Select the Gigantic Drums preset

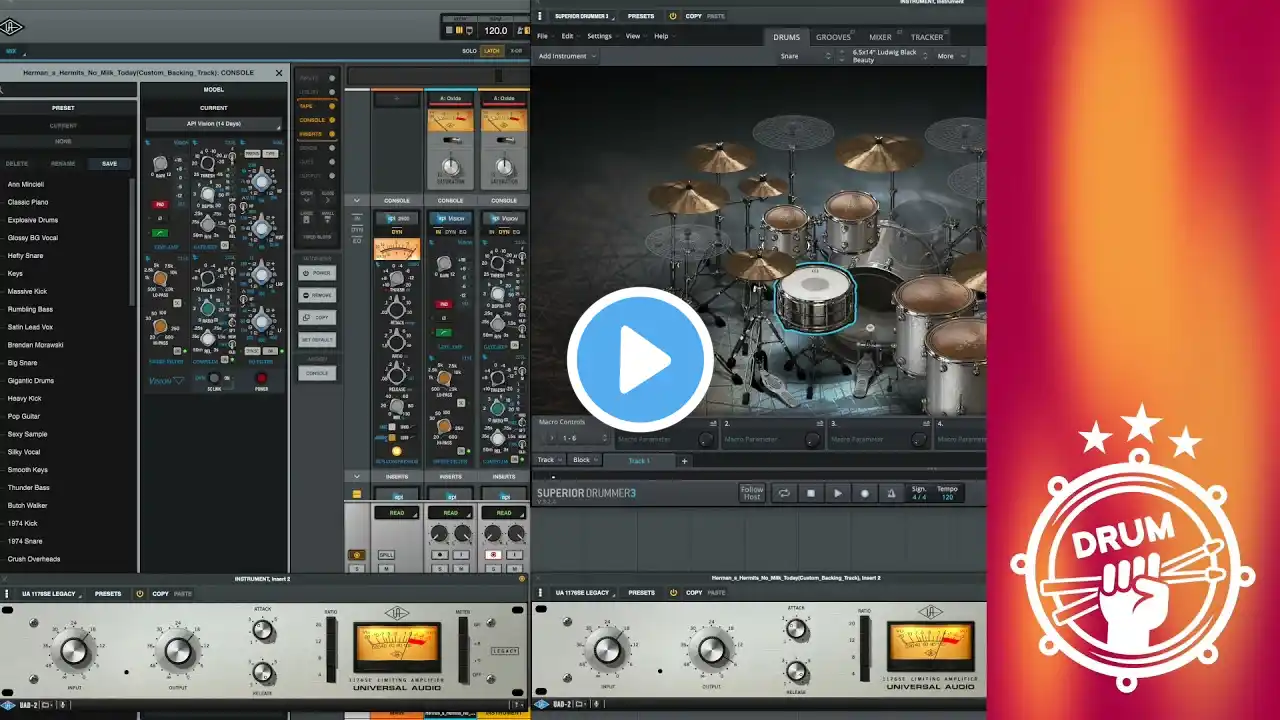coord(31,380)
